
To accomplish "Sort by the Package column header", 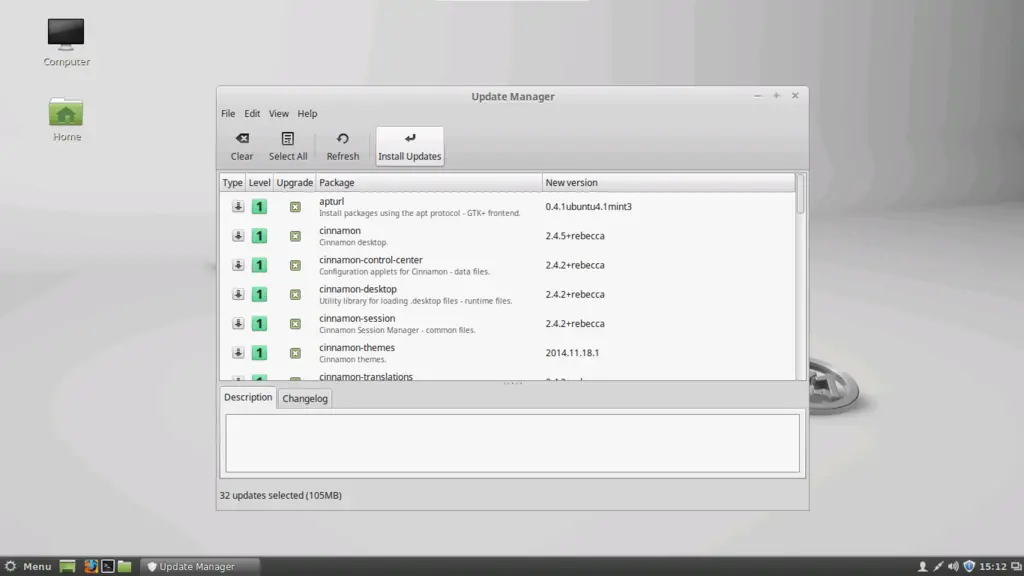I will [x=428, y=183].
